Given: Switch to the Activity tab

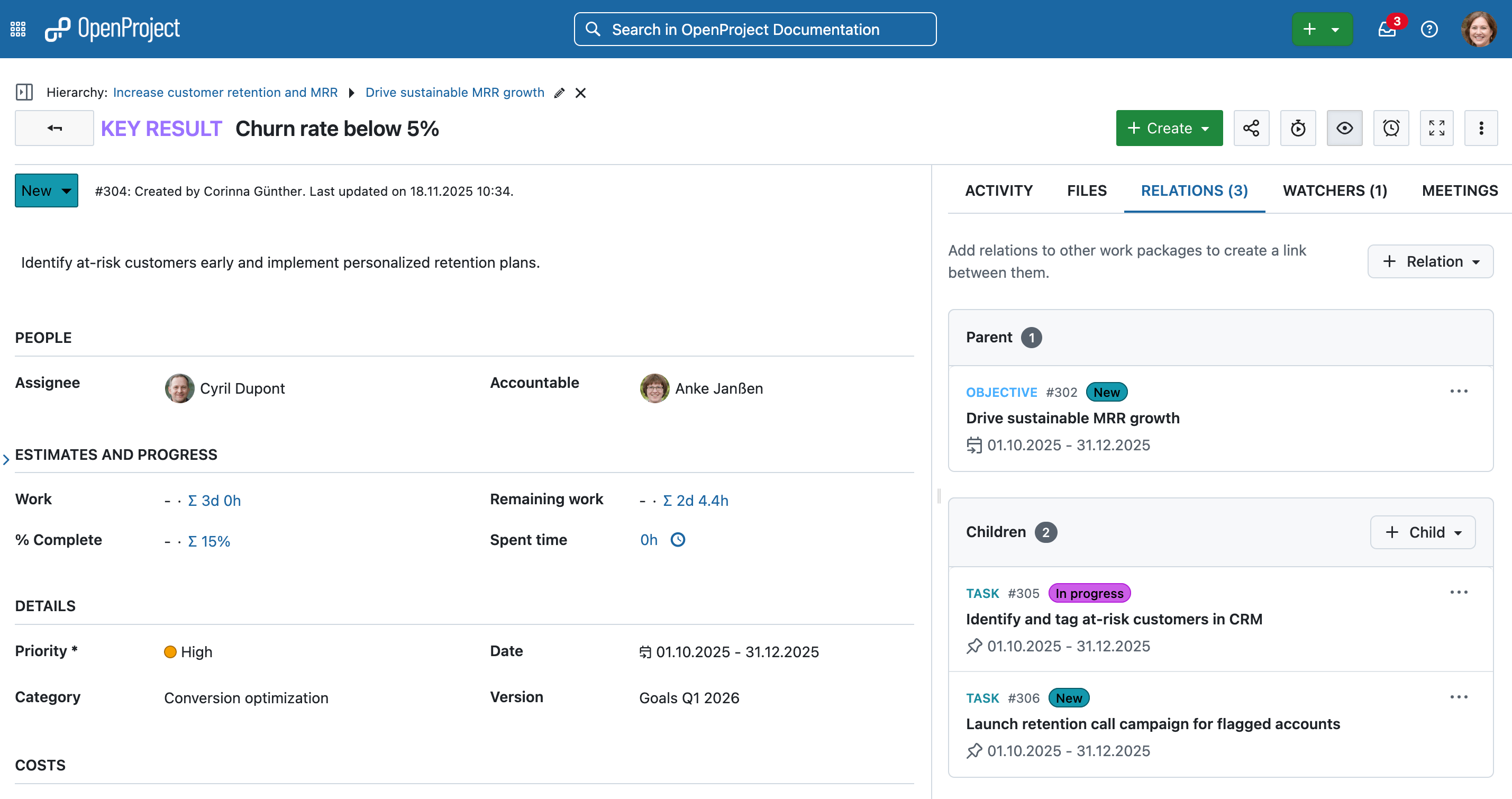Looking at the screenshot, I should pos(998,191).
